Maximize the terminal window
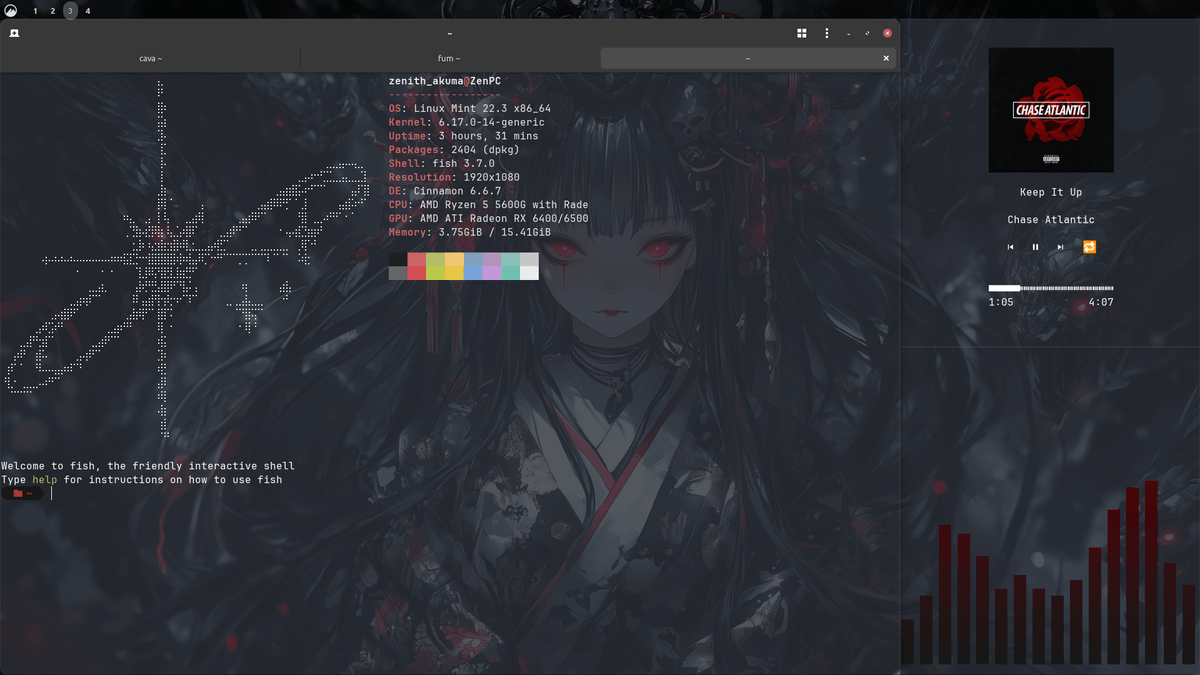 [x=867, y=33]
